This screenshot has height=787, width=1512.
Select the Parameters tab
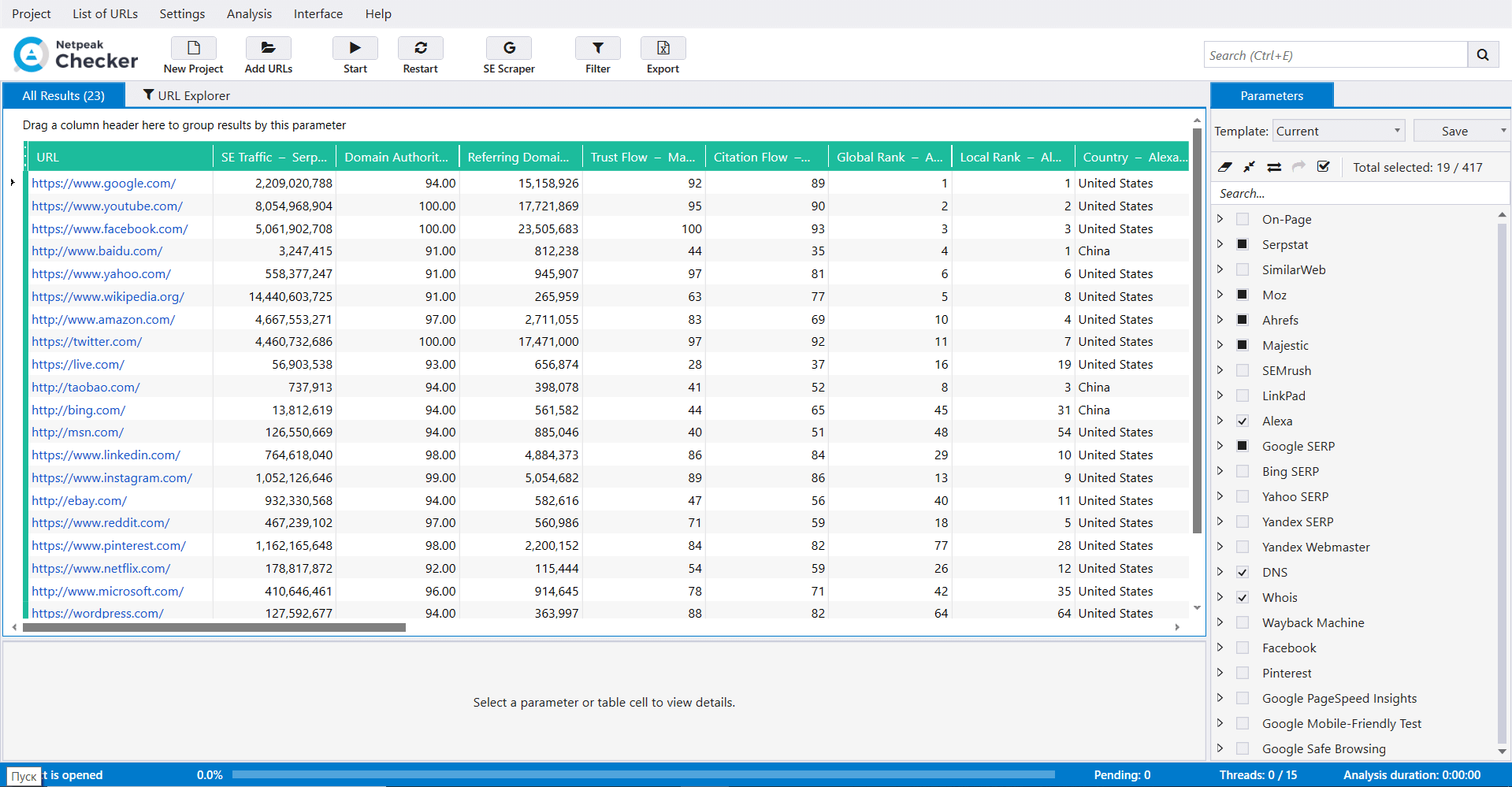pos(1272,95)
